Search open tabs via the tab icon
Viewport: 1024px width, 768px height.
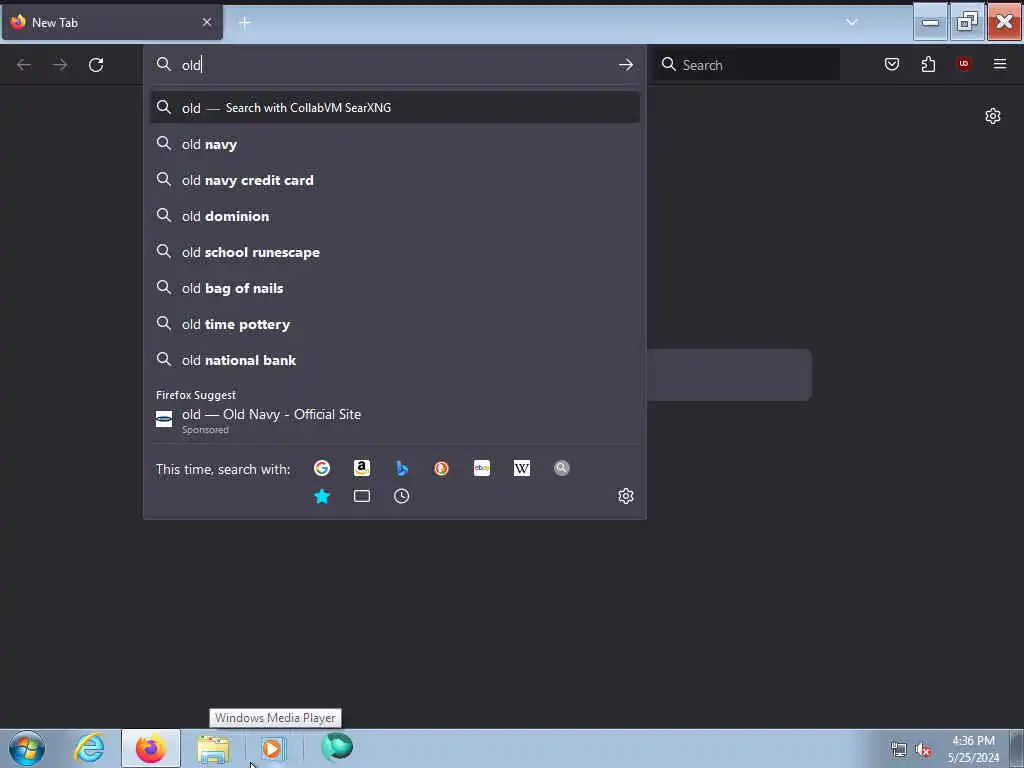click(x=362, y=496)
